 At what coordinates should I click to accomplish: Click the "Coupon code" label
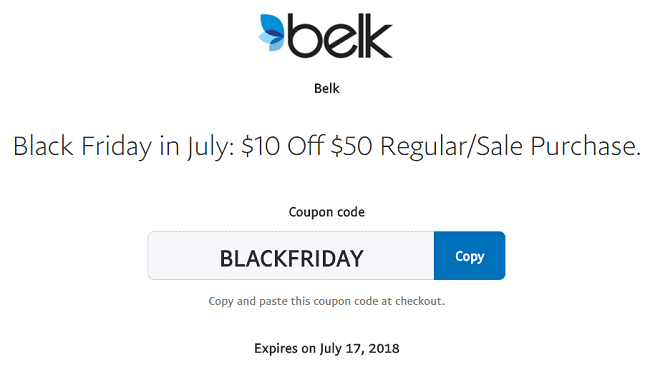[x=327, y=212]
